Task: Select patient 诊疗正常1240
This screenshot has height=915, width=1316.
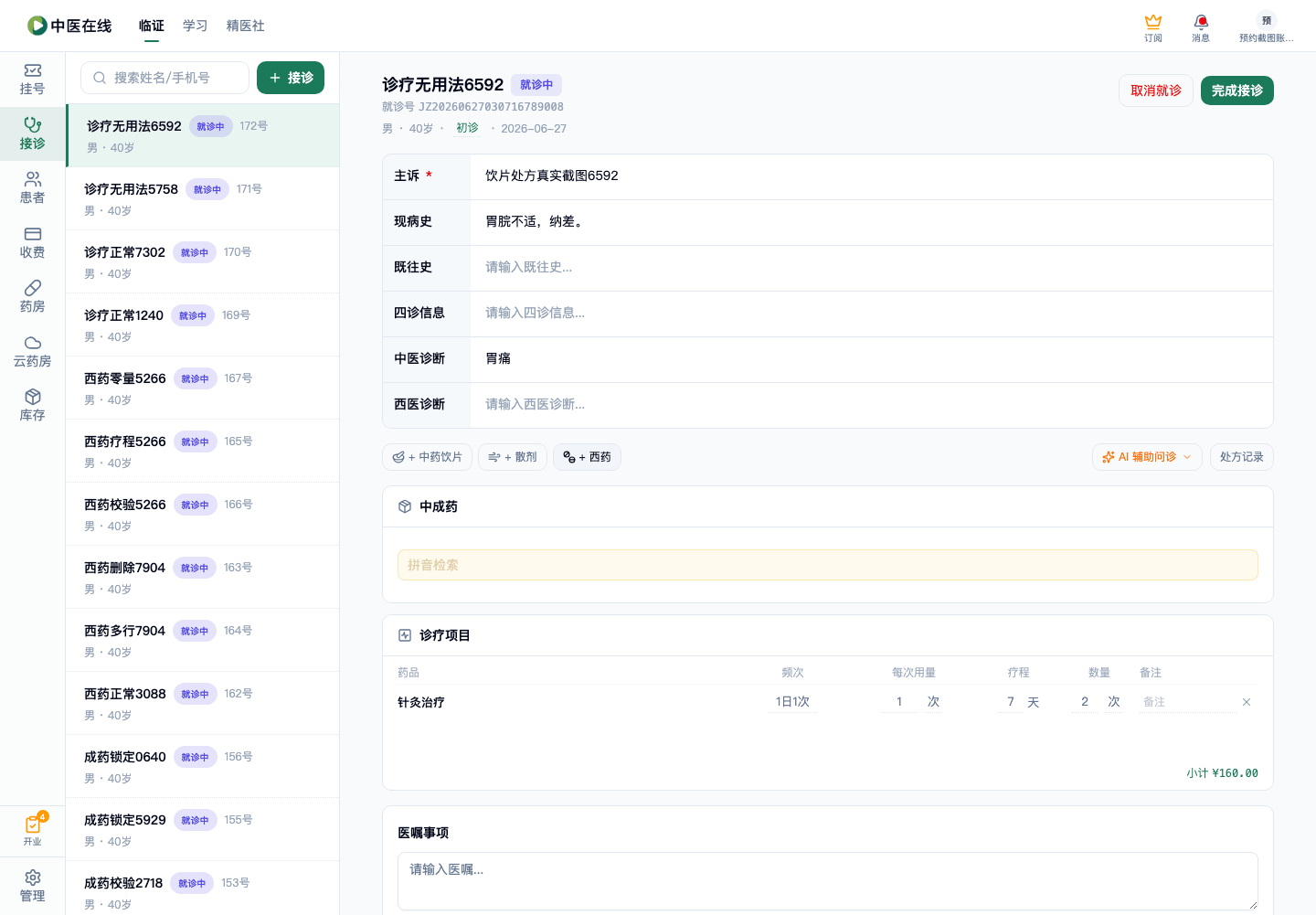Action: pos(203,325)
